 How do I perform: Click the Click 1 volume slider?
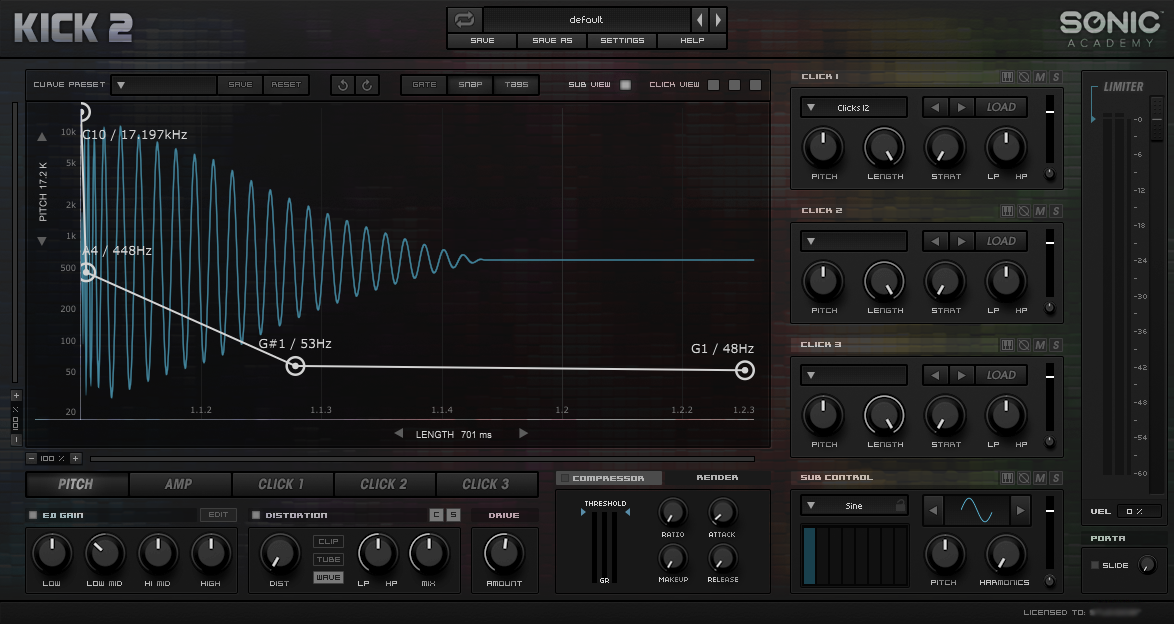tap(1050, 129)
